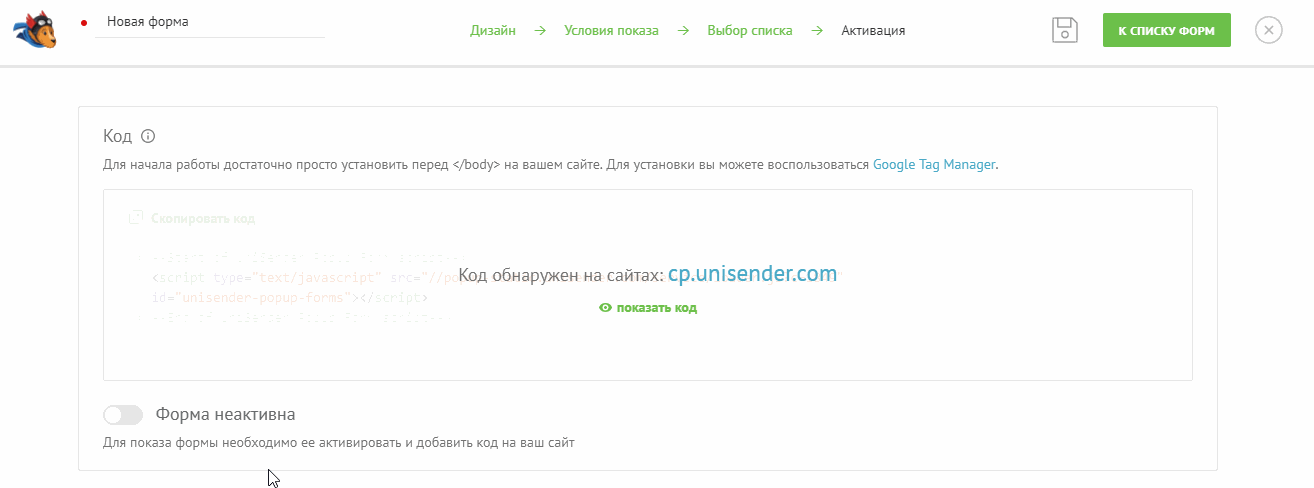Toggle the Форма неактивна switch
Screen dimensions: 1314x488
click(123, 414)
